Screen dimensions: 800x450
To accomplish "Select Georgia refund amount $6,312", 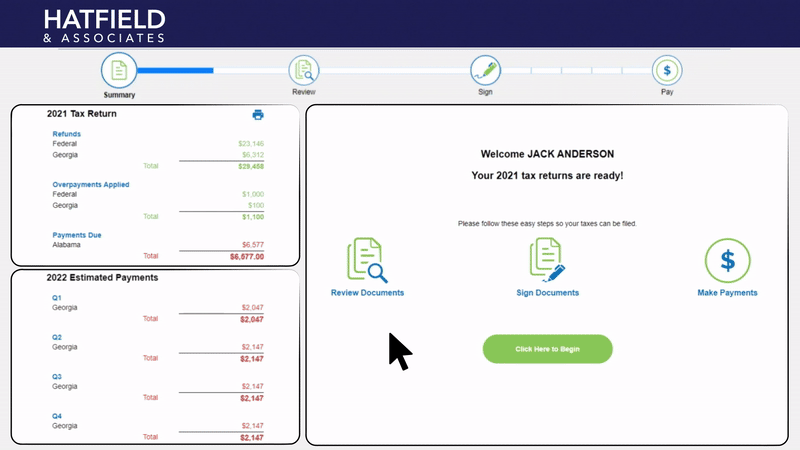I will coord(253,155).
